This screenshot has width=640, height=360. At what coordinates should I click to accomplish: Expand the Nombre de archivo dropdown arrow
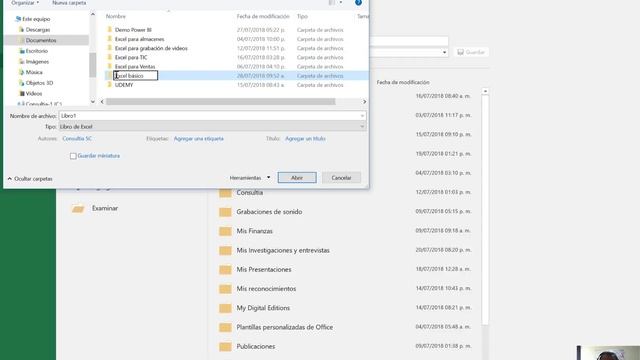(362, 116)
